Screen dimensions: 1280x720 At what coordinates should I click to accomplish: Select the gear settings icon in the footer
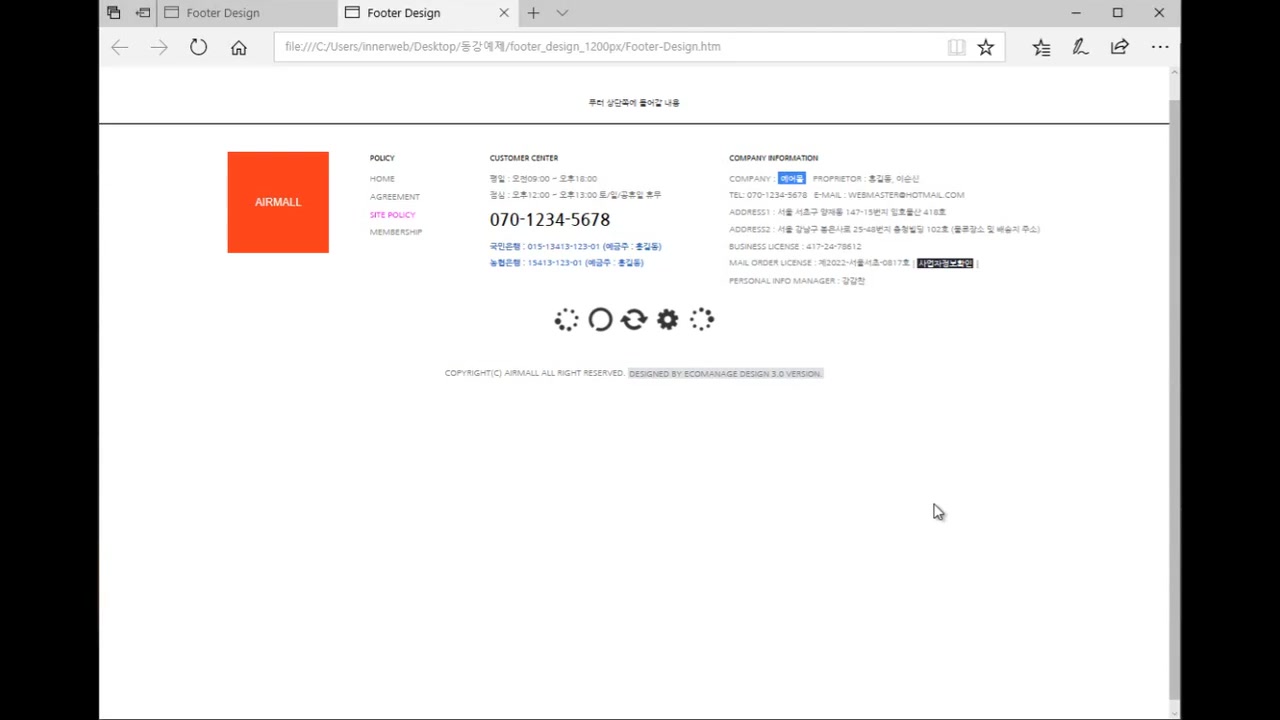[667, 319]
